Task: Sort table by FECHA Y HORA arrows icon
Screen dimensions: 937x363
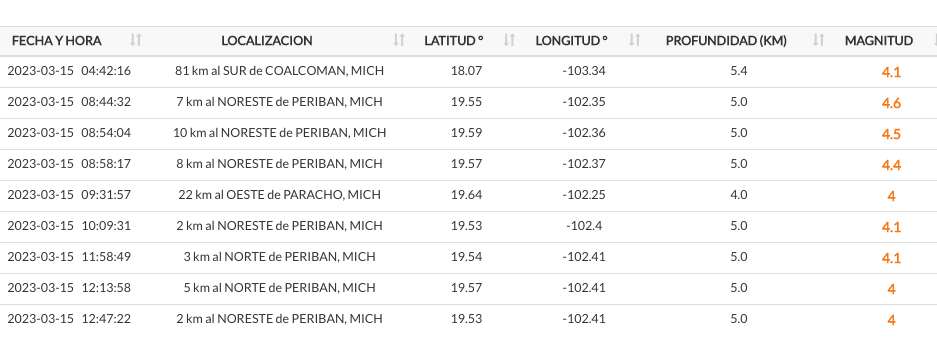Action: 136,40
